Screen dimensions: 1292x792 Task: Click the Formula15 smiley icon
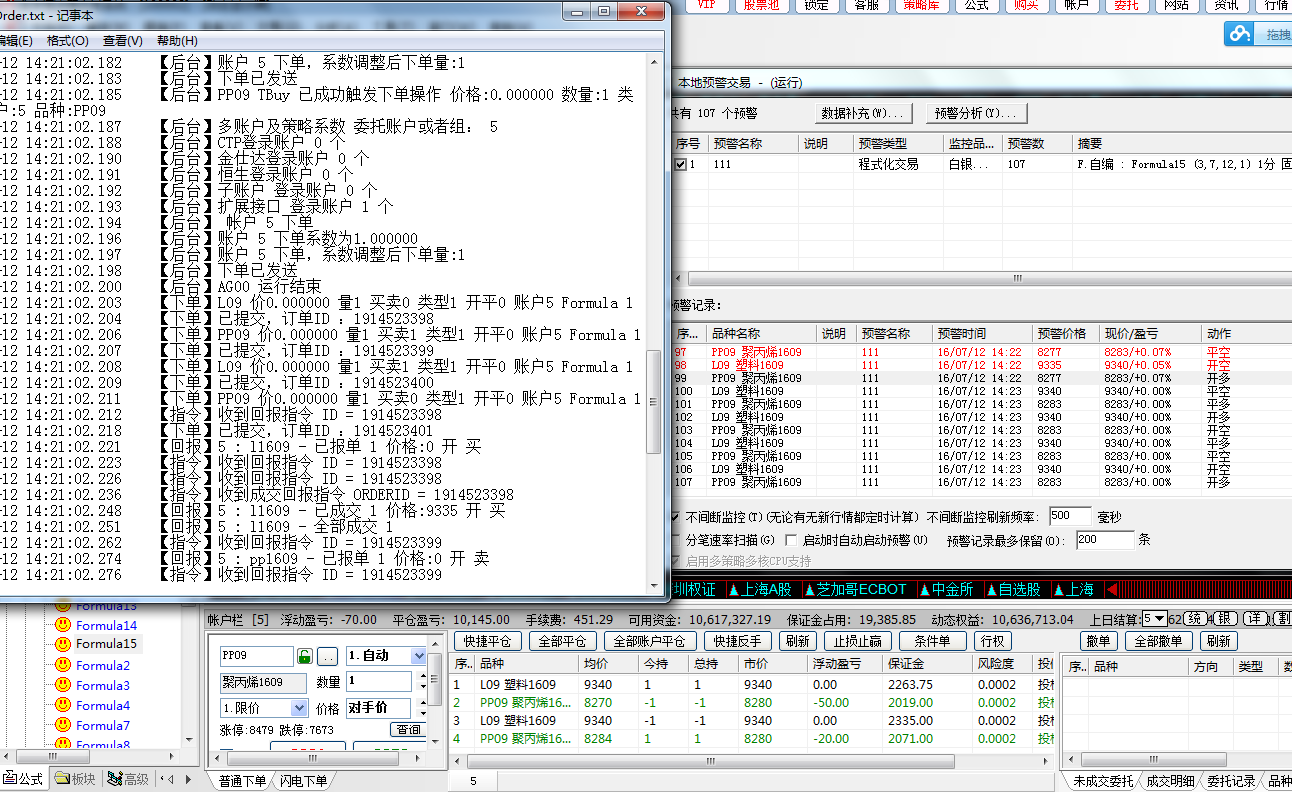(63, 644)
